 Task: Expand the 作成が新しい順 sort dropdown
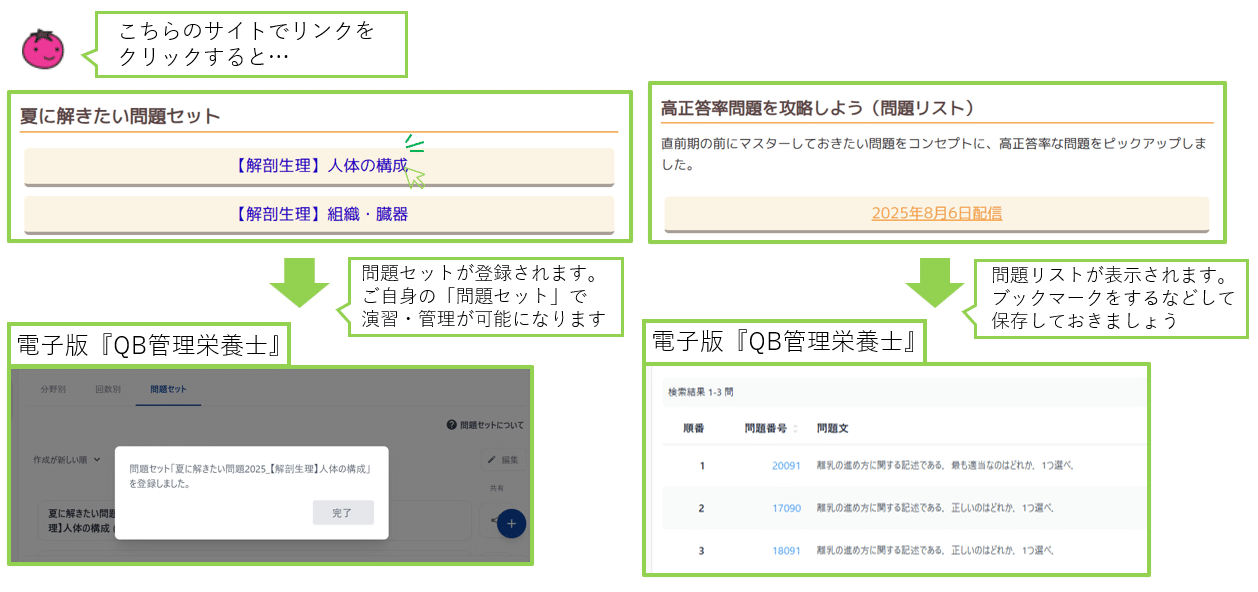pos(97,460)
